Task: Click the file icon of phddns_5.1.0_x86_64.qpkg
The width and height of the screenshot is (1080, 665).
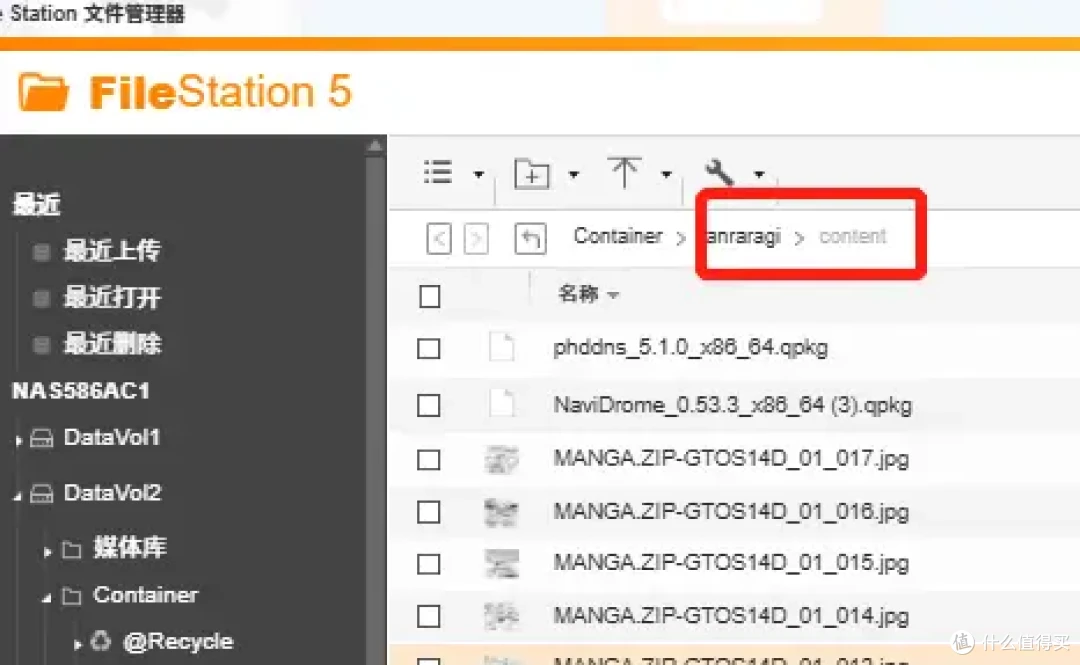Action: [501, 346]
